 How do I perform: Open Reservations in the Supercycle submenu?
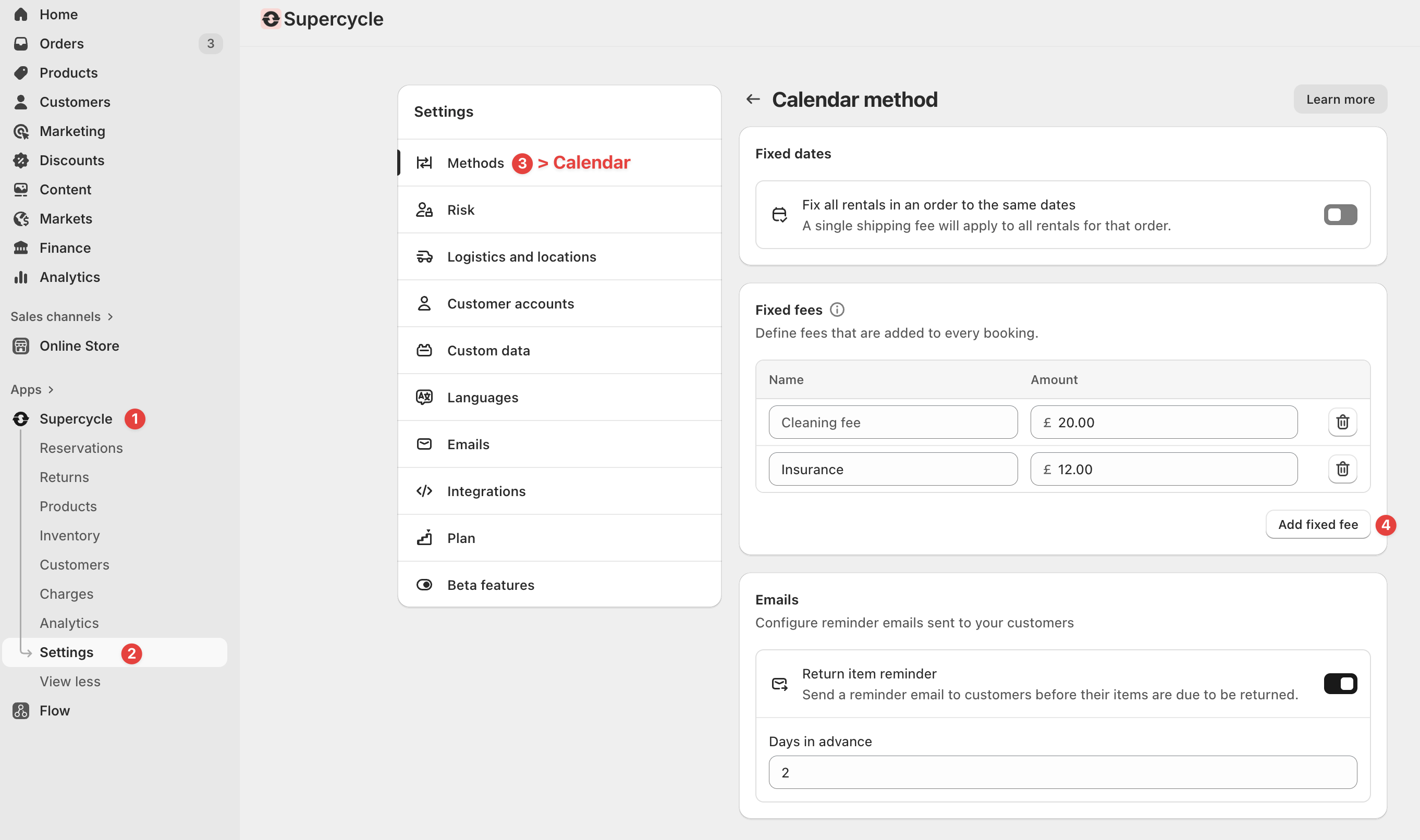[x=81, y=448]
